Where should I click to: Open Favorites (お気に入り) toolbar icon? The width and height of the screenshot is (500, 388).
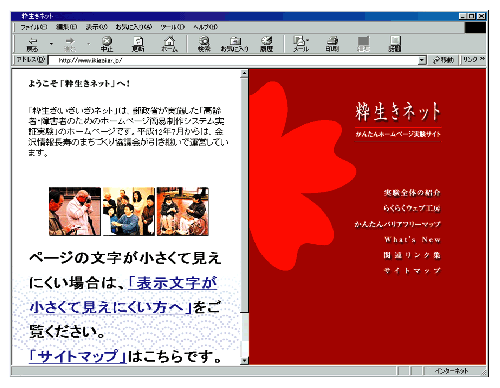[234, 44]
